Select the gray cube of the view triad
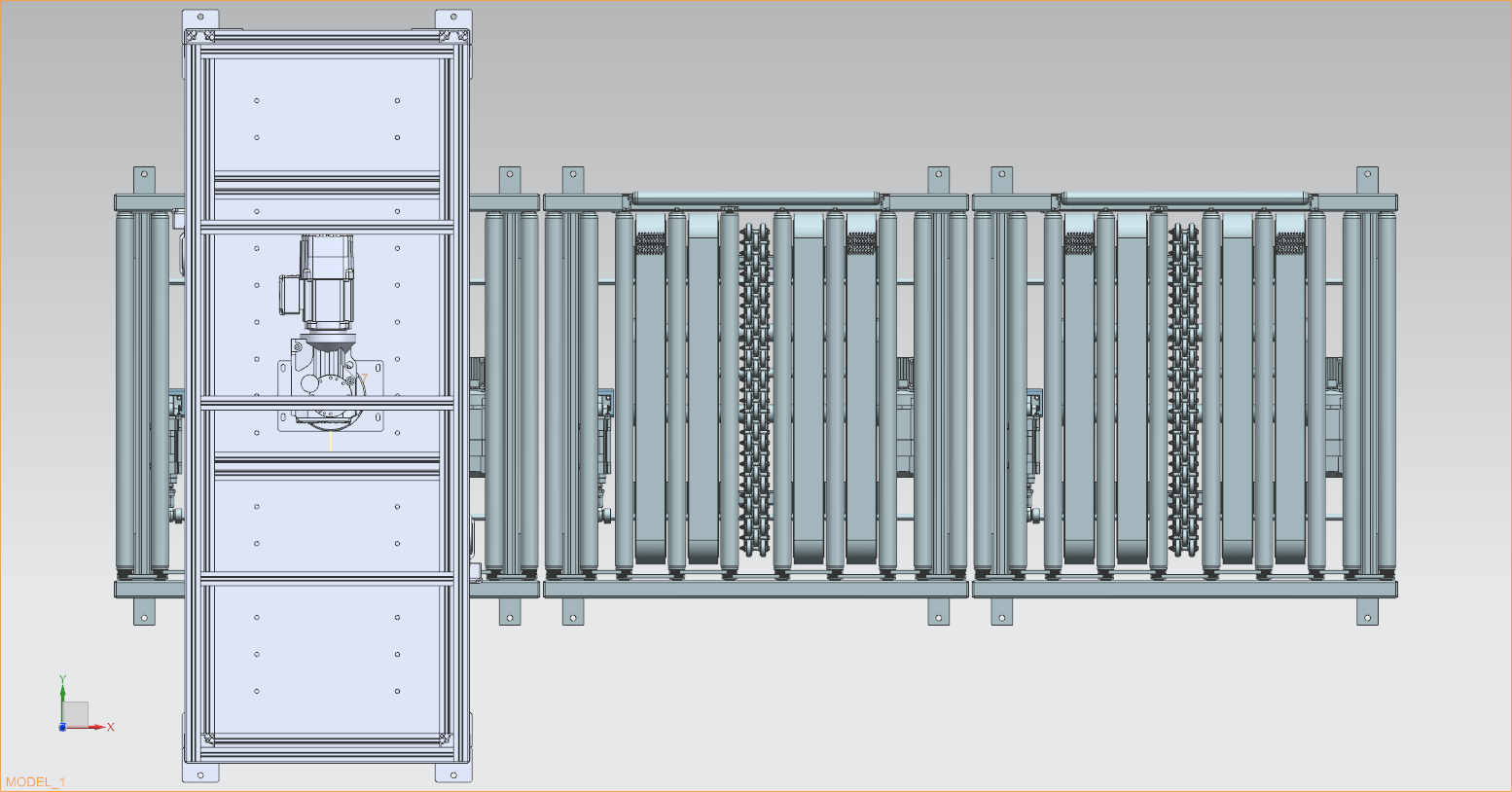This screenshot has height=792, width=1512. (x=76, y=713)
